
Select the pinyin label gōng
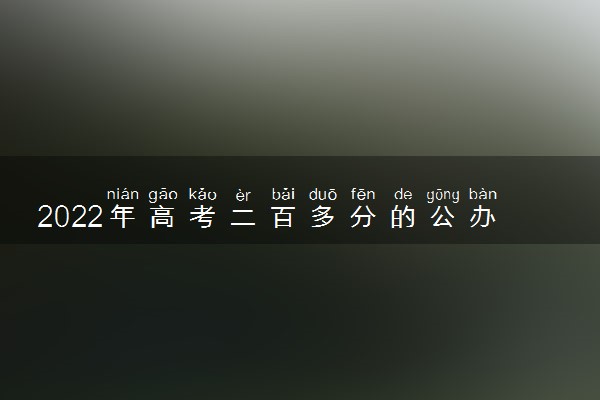pyautogui.click(x=443, y=195)
